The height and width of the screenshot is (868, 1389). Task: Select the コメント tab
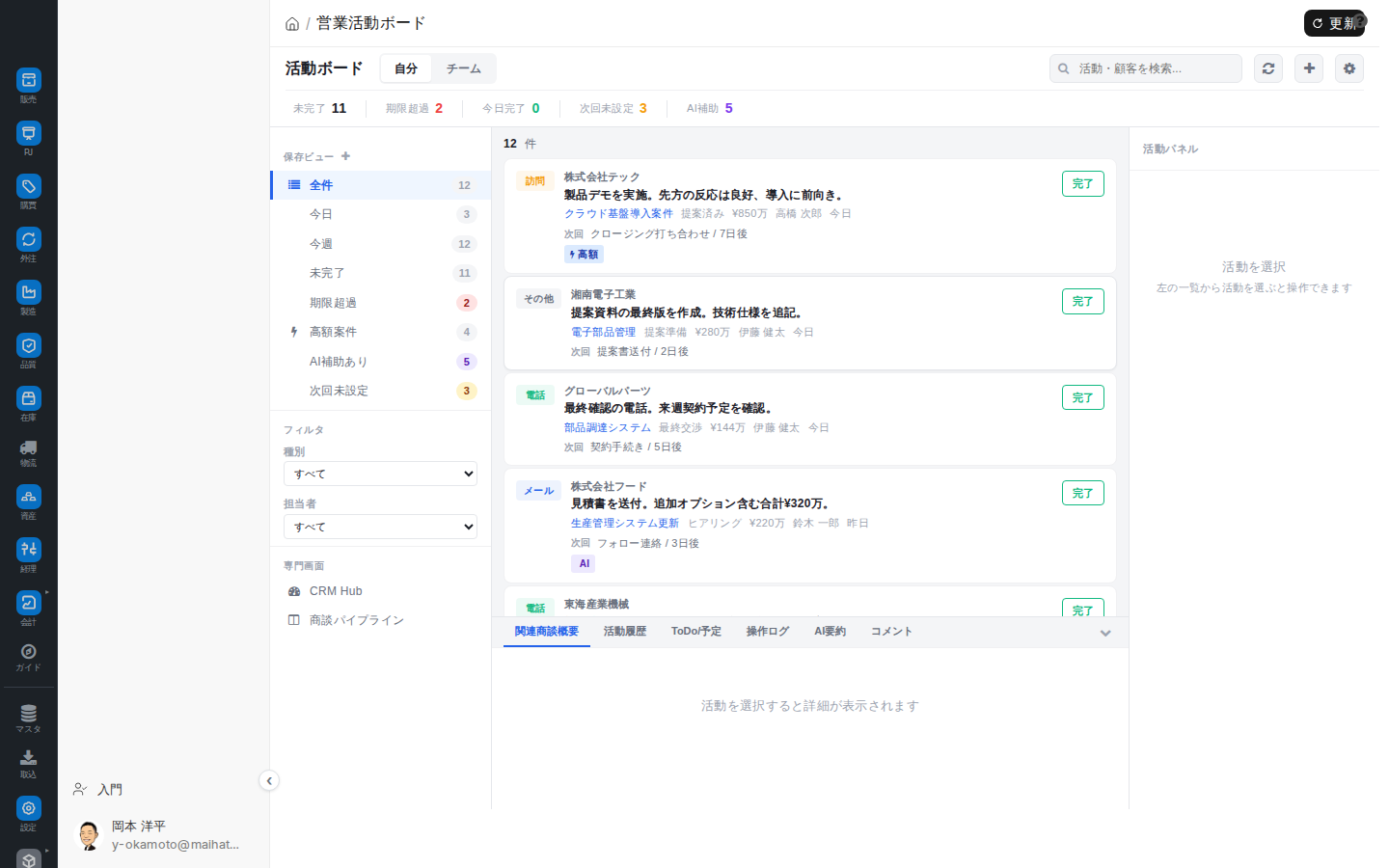click(891, 632)
